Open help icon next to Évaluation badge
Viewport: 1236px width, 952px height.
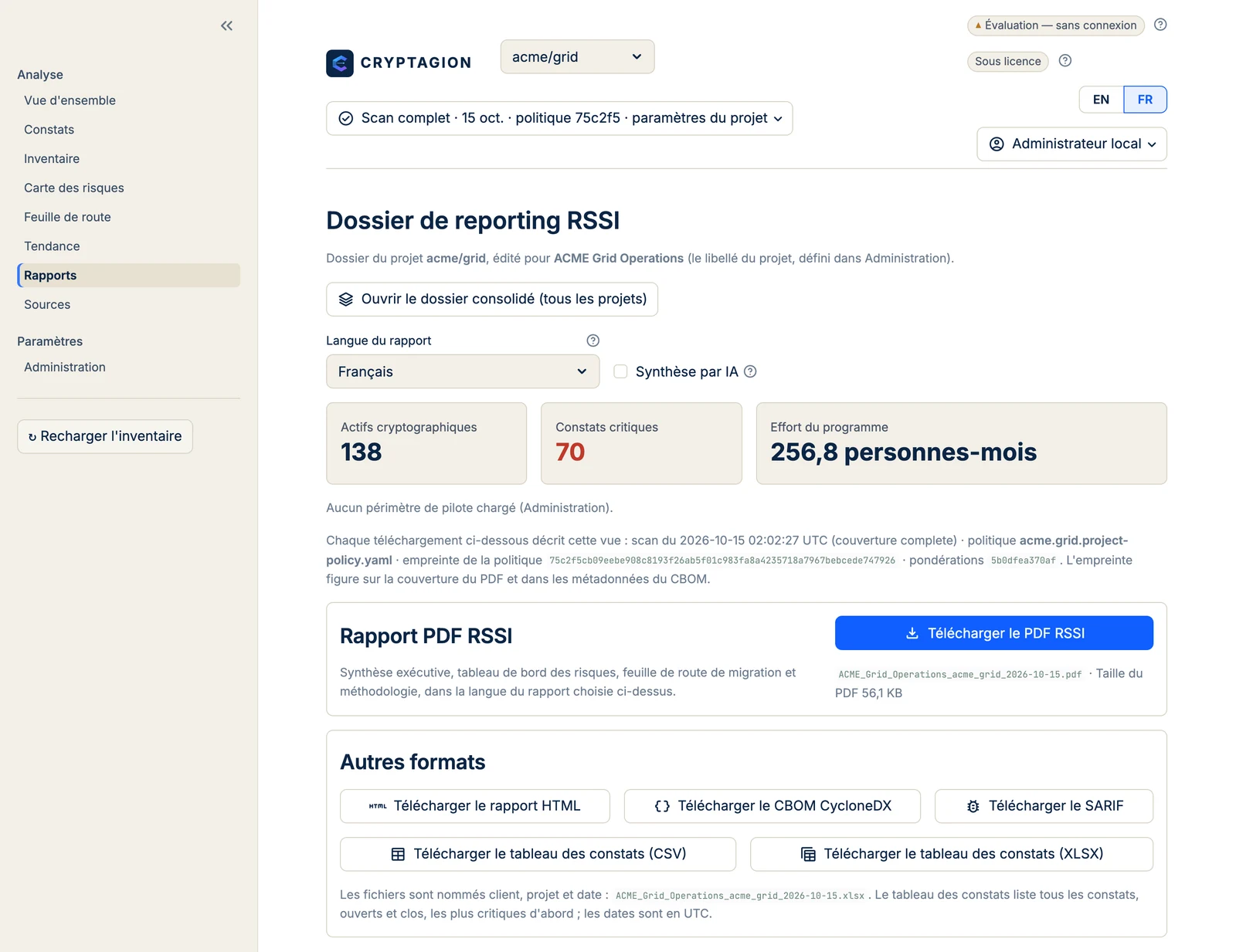click(1160, 25)
